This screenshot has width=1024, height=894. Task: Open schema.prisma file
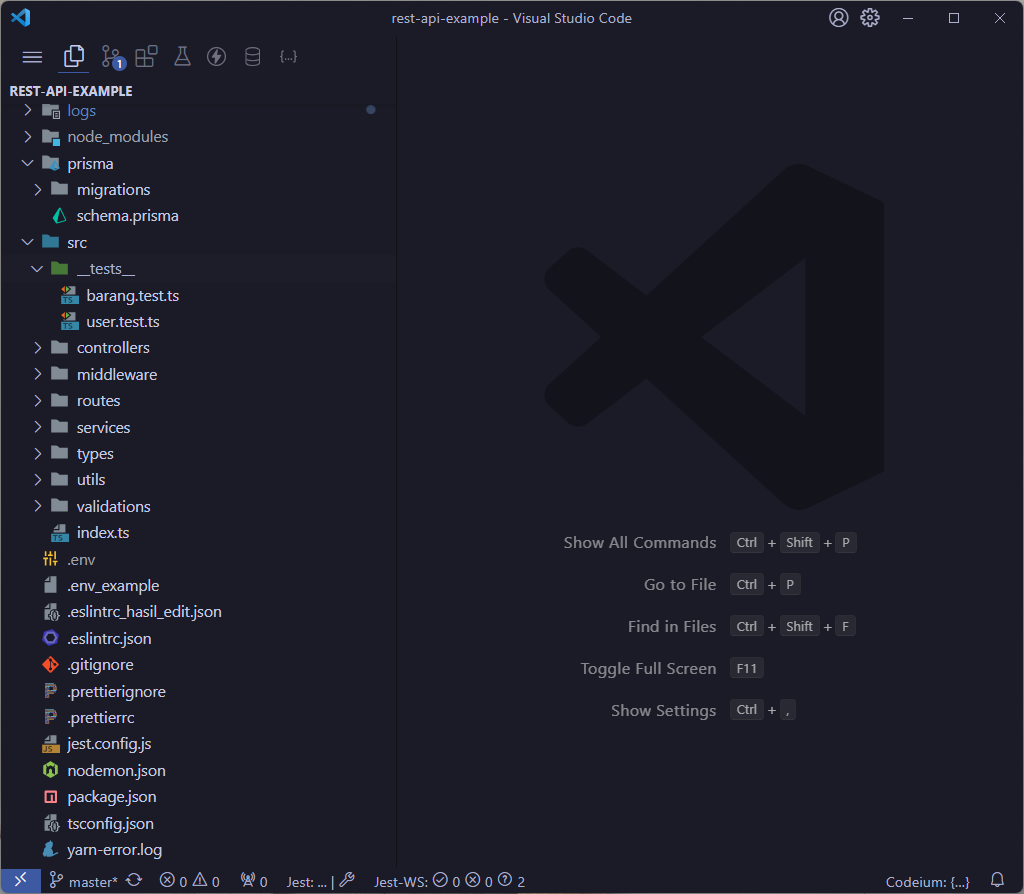198,216
